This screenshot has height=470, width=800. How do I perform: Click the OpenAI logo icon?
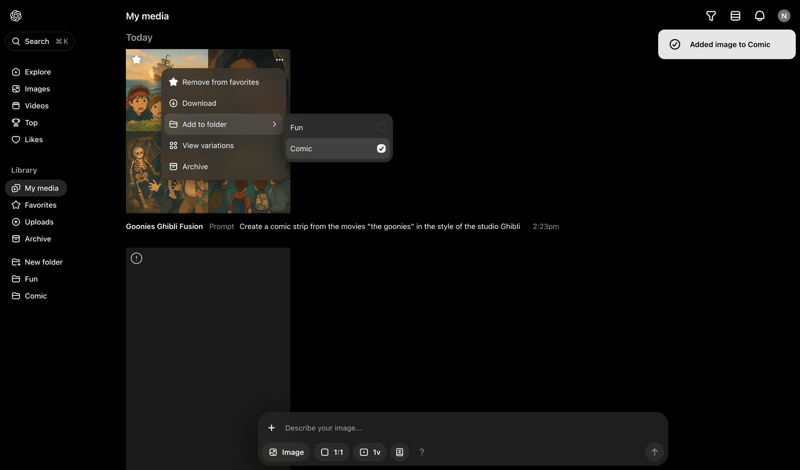pos(16,16)
